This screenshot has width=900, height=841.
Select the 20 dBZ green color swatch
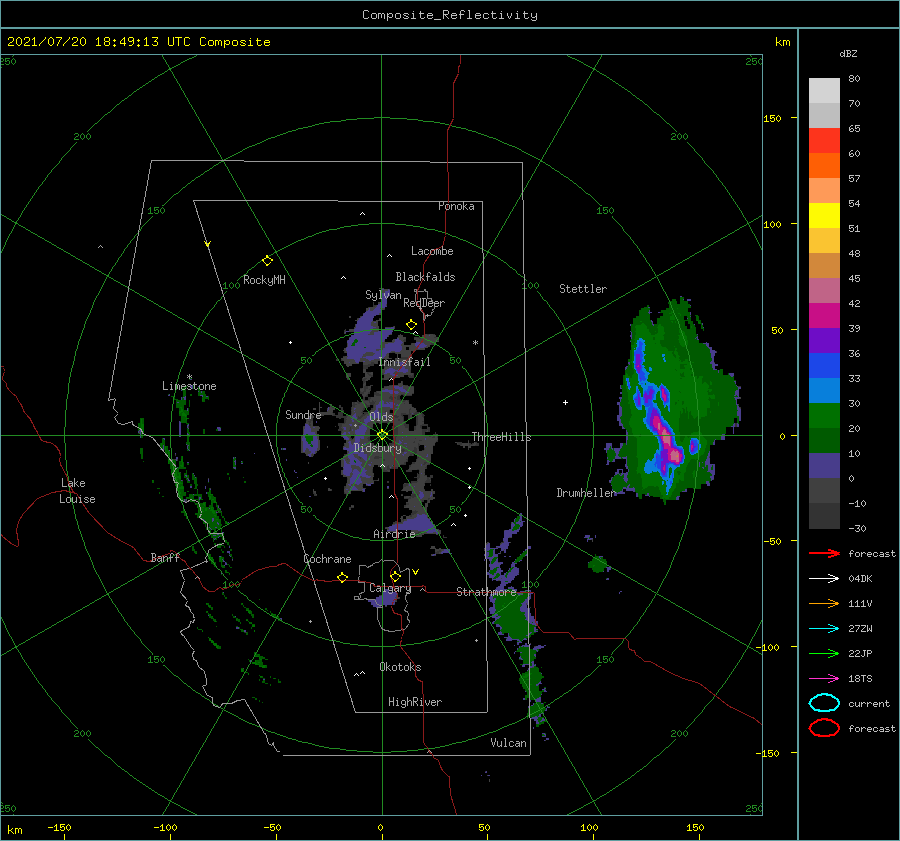click(824, 415)
